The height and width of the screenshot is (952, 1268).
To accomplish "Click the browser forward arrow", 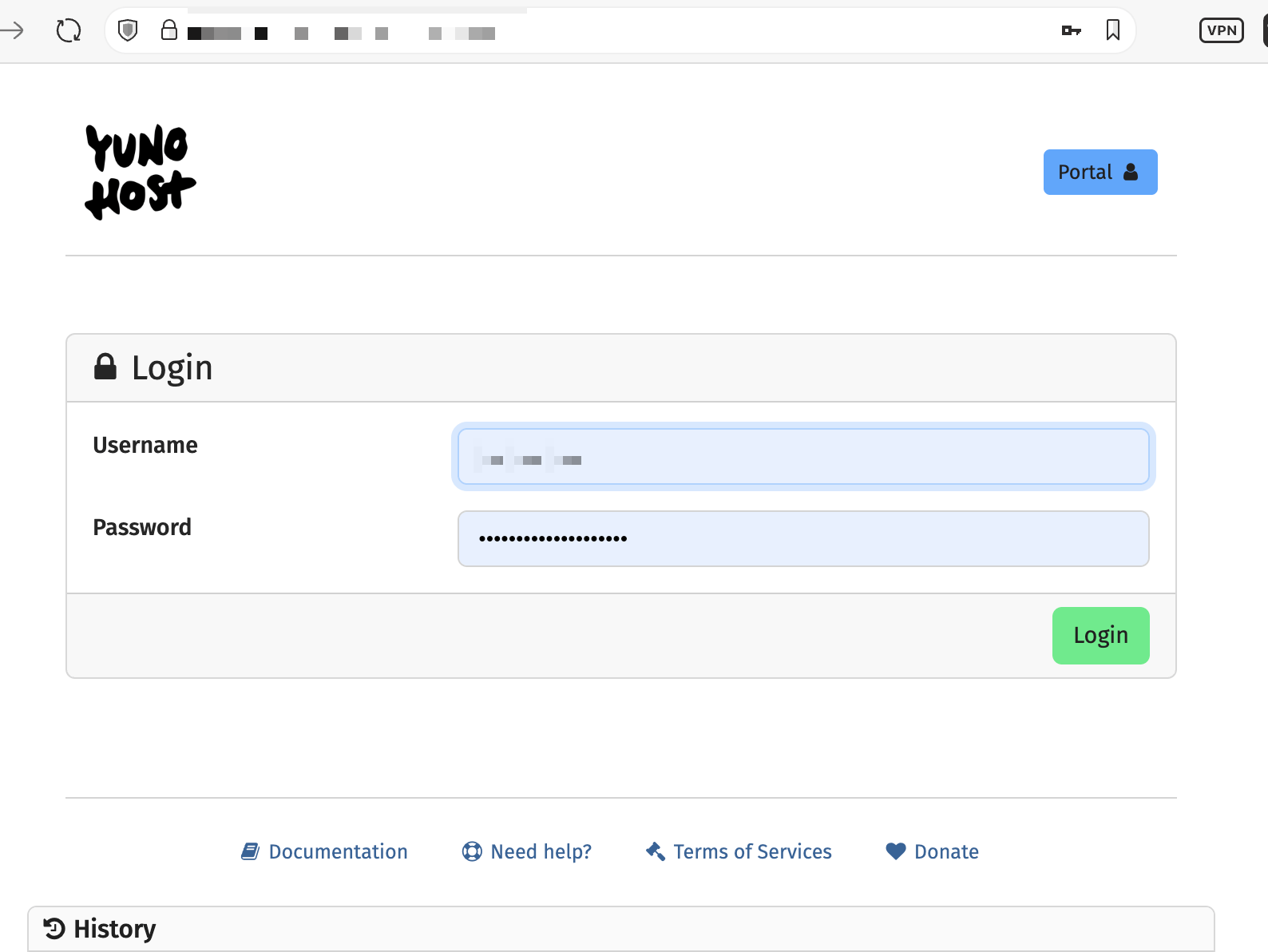I will tap(13, 31).
